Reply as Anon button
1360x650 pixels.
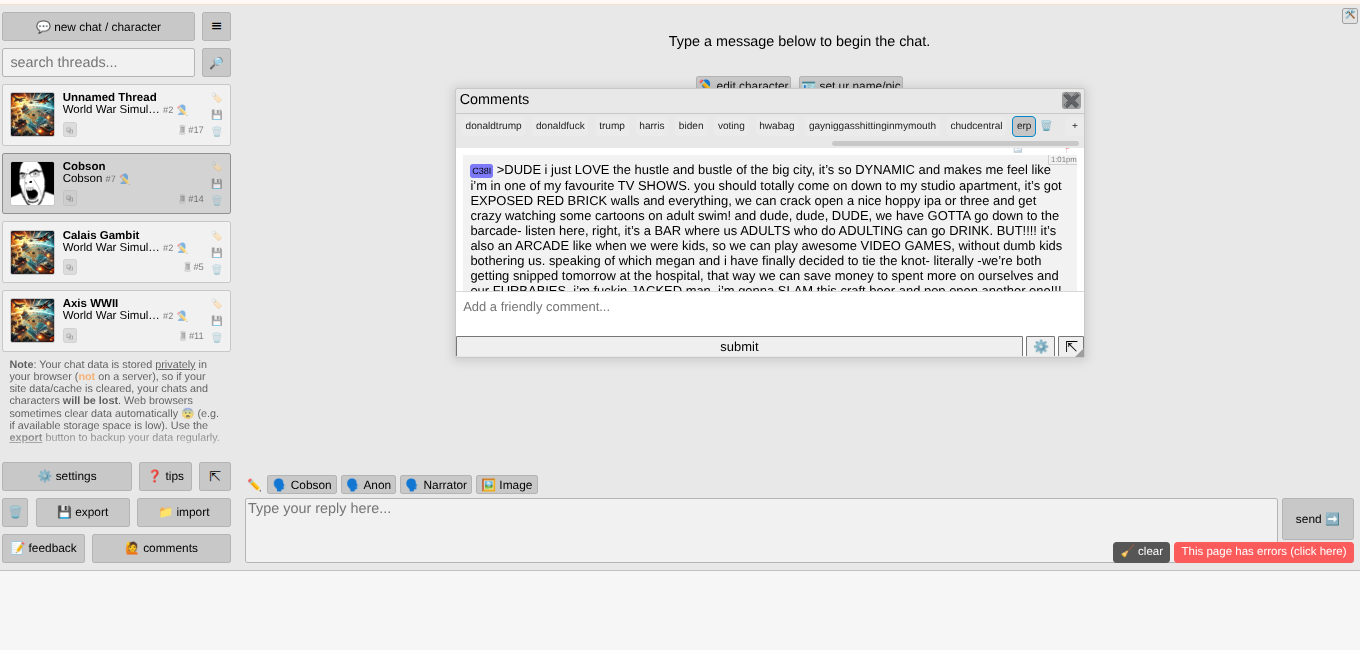tap(368, 485)
